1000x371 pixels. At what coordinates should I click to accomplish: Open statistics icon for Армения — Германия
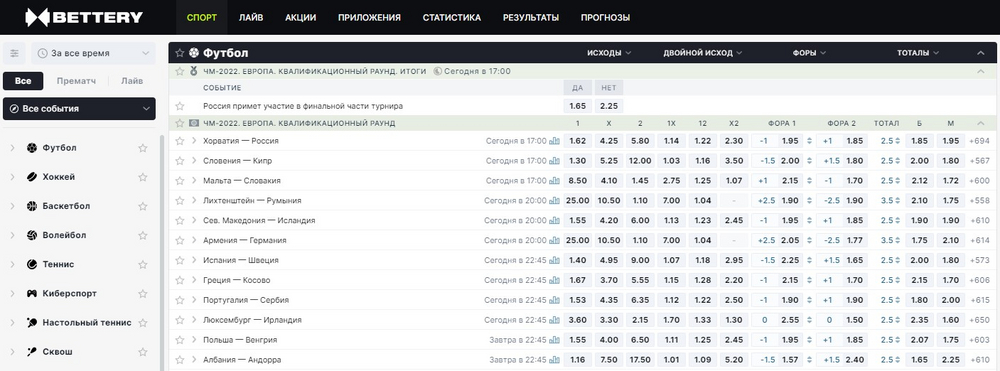(x=554, y=240)
